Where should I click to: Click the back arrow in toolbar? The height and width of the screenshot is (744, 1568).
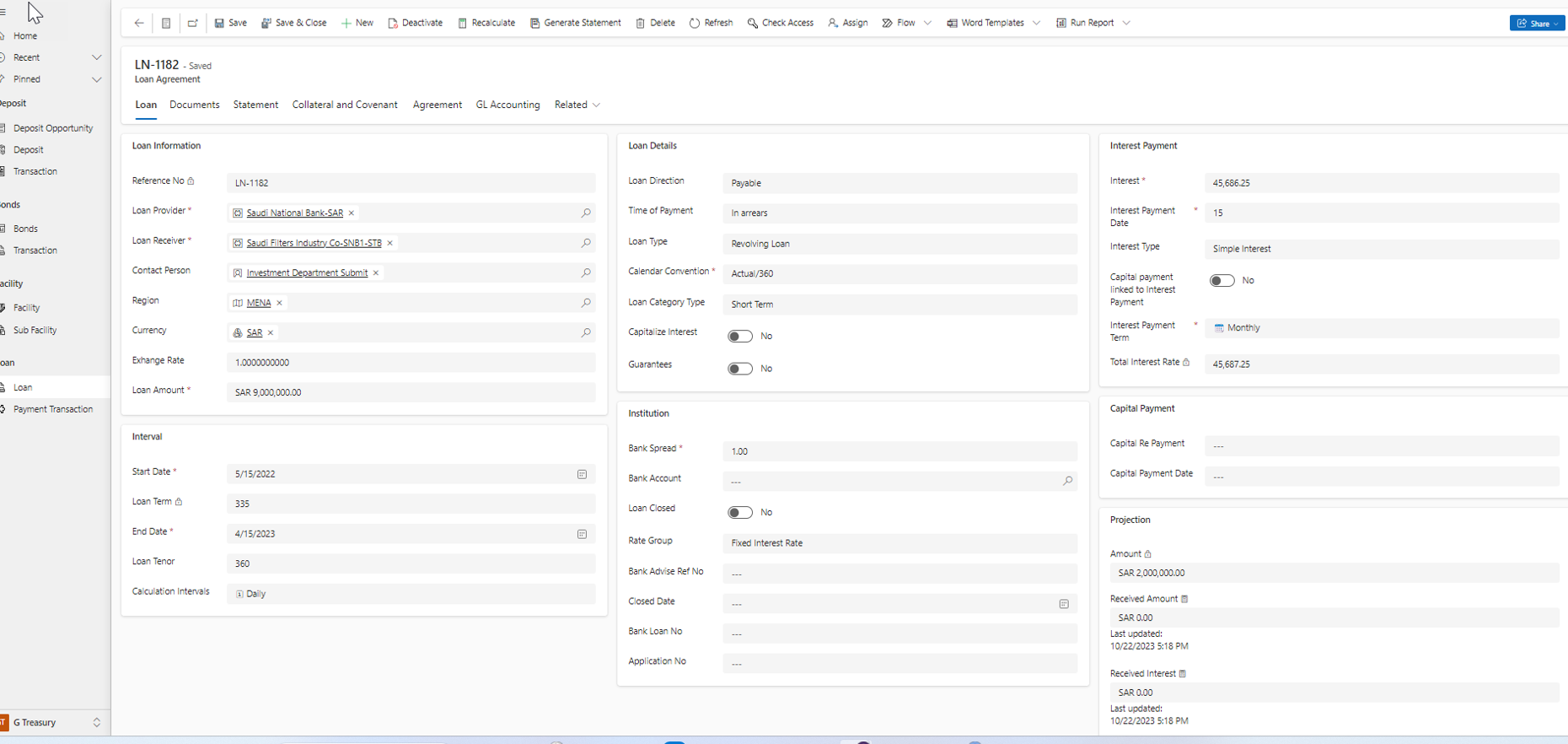pyautogui.click(x=139, y=23)
